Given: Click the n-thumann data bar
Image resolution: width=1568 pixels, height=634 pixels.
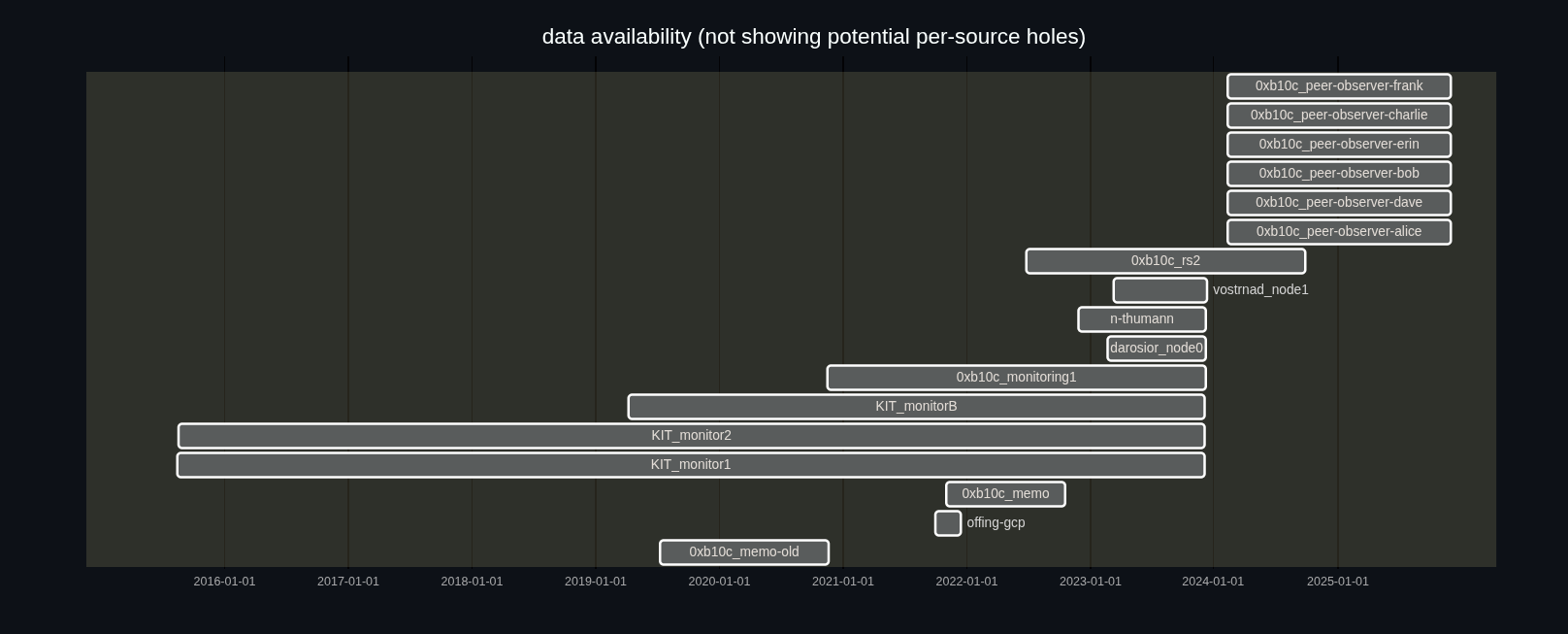Looking at the screenshot, I should tap(1141, 319).
